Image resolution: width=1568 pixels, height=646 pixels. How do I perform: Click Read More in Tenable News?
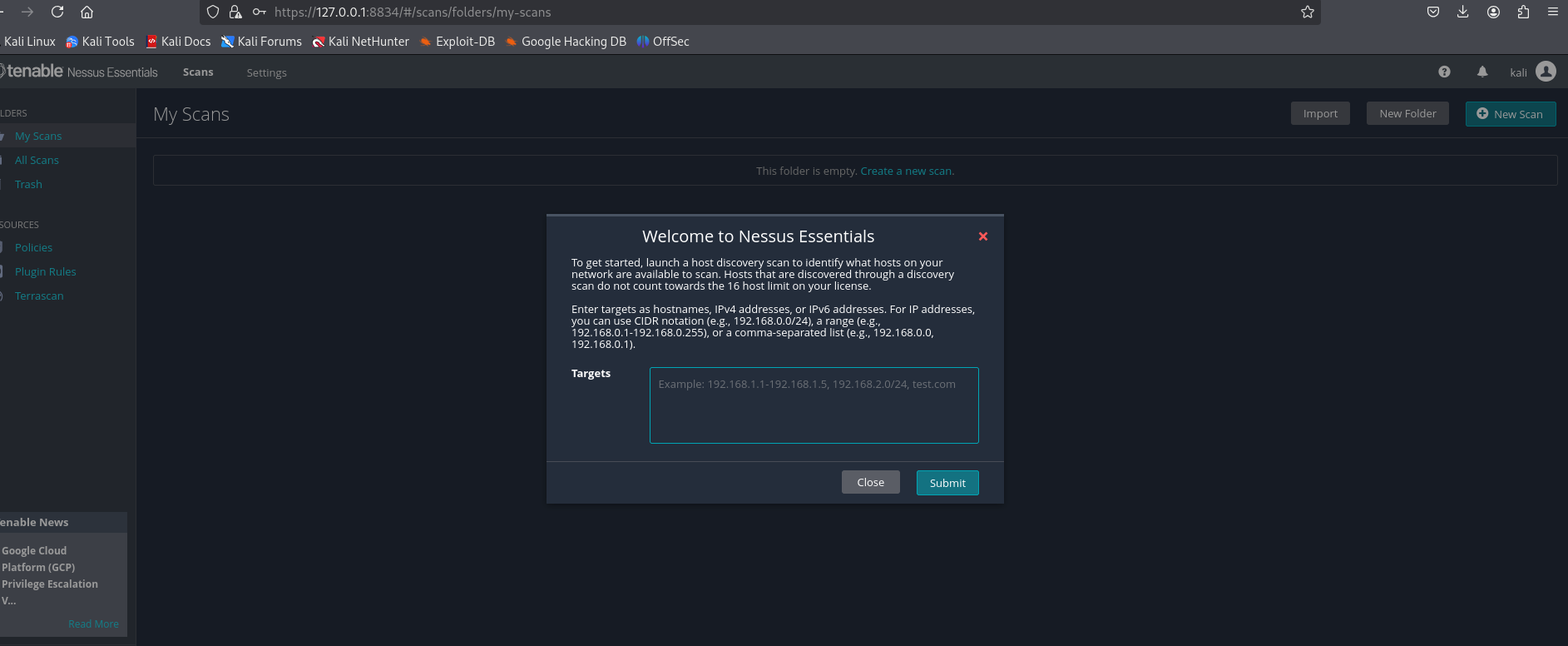[x=93, y=624]
